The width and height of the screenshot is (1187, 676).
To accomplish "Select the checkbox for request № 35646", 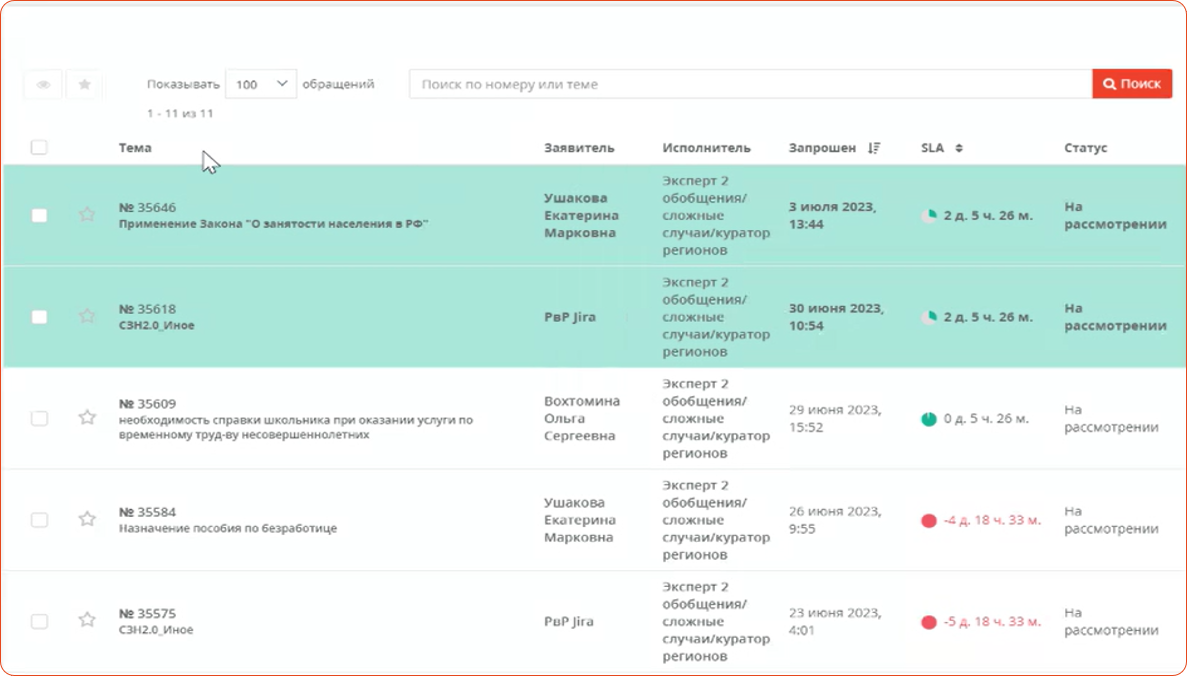I will (x=39, y=215).
